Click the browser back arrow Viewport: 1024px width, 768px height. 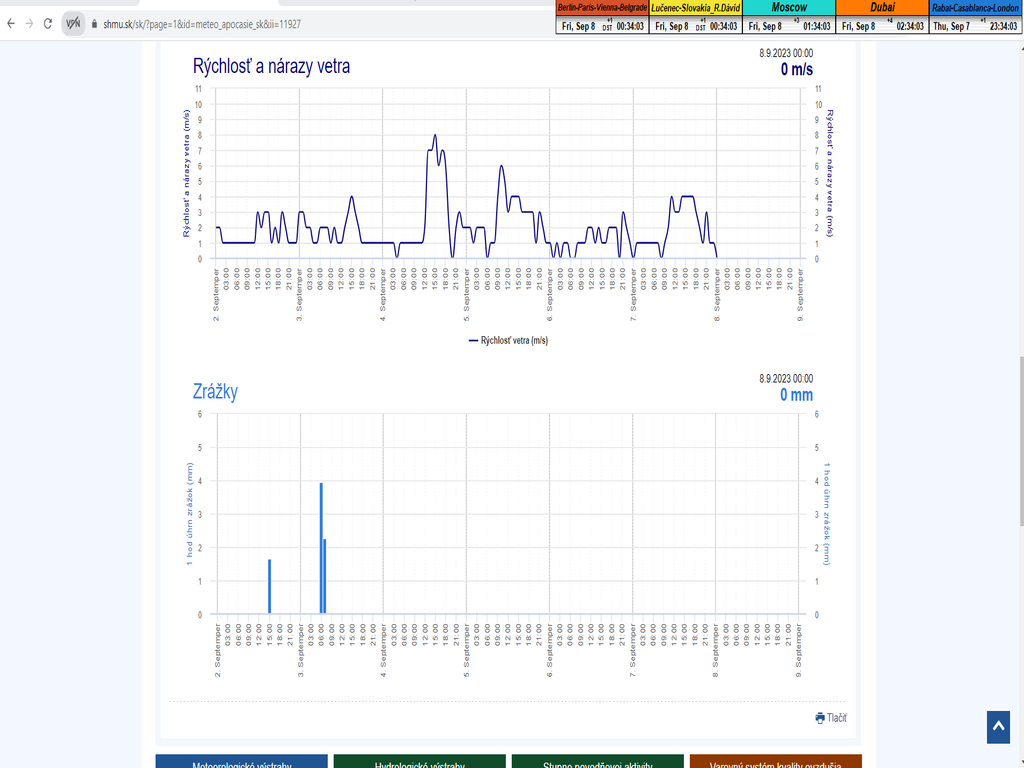point(11,23)
